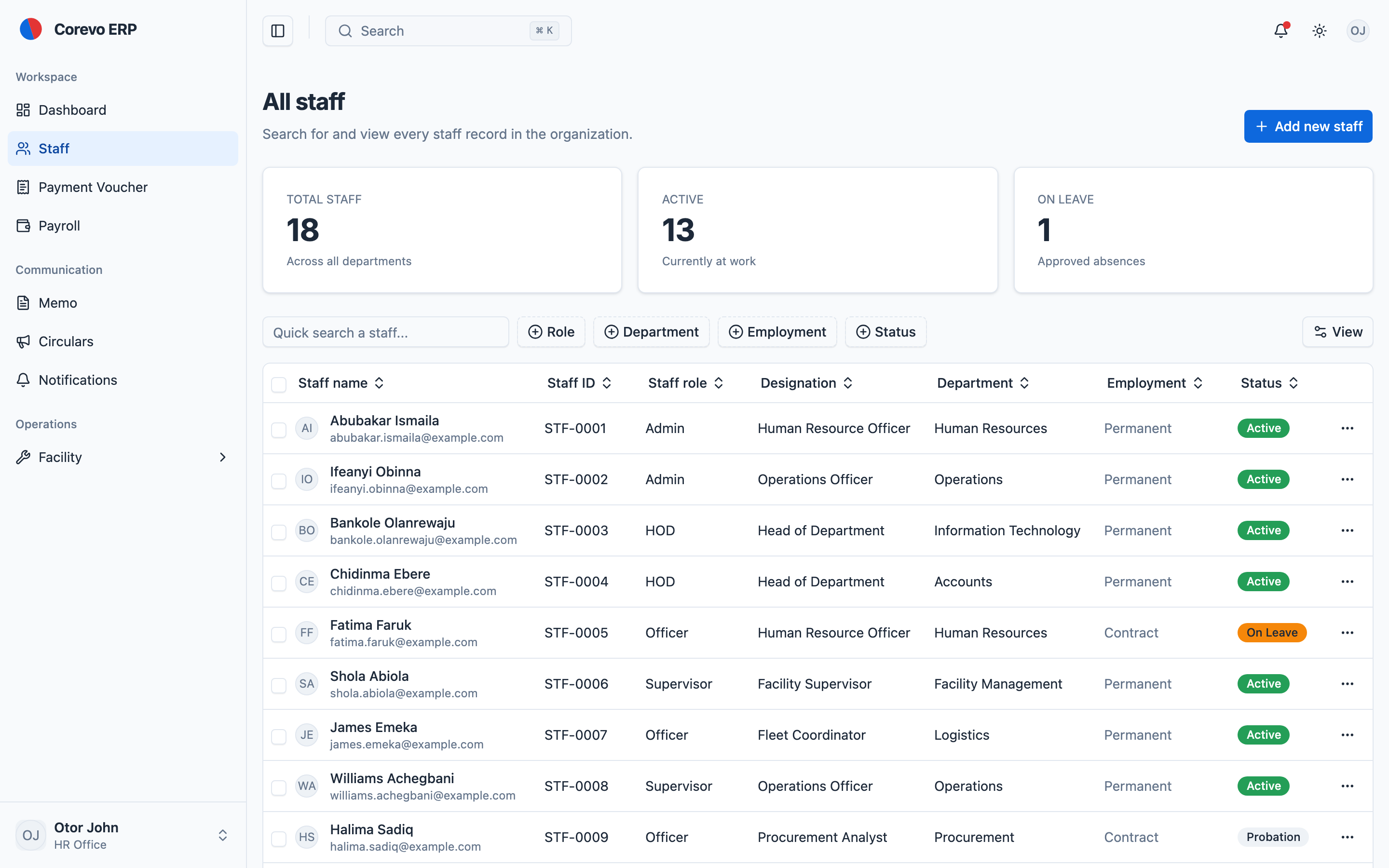
Task: Open Payment Voucher in sidebar
Action: click(x=123, y=187)
